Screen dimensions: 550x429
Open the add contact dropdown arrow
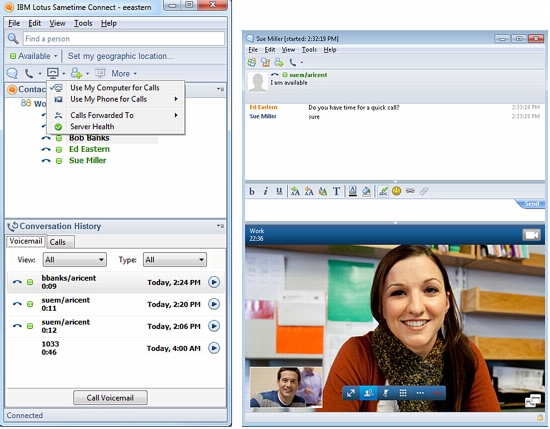pos(87,74)
